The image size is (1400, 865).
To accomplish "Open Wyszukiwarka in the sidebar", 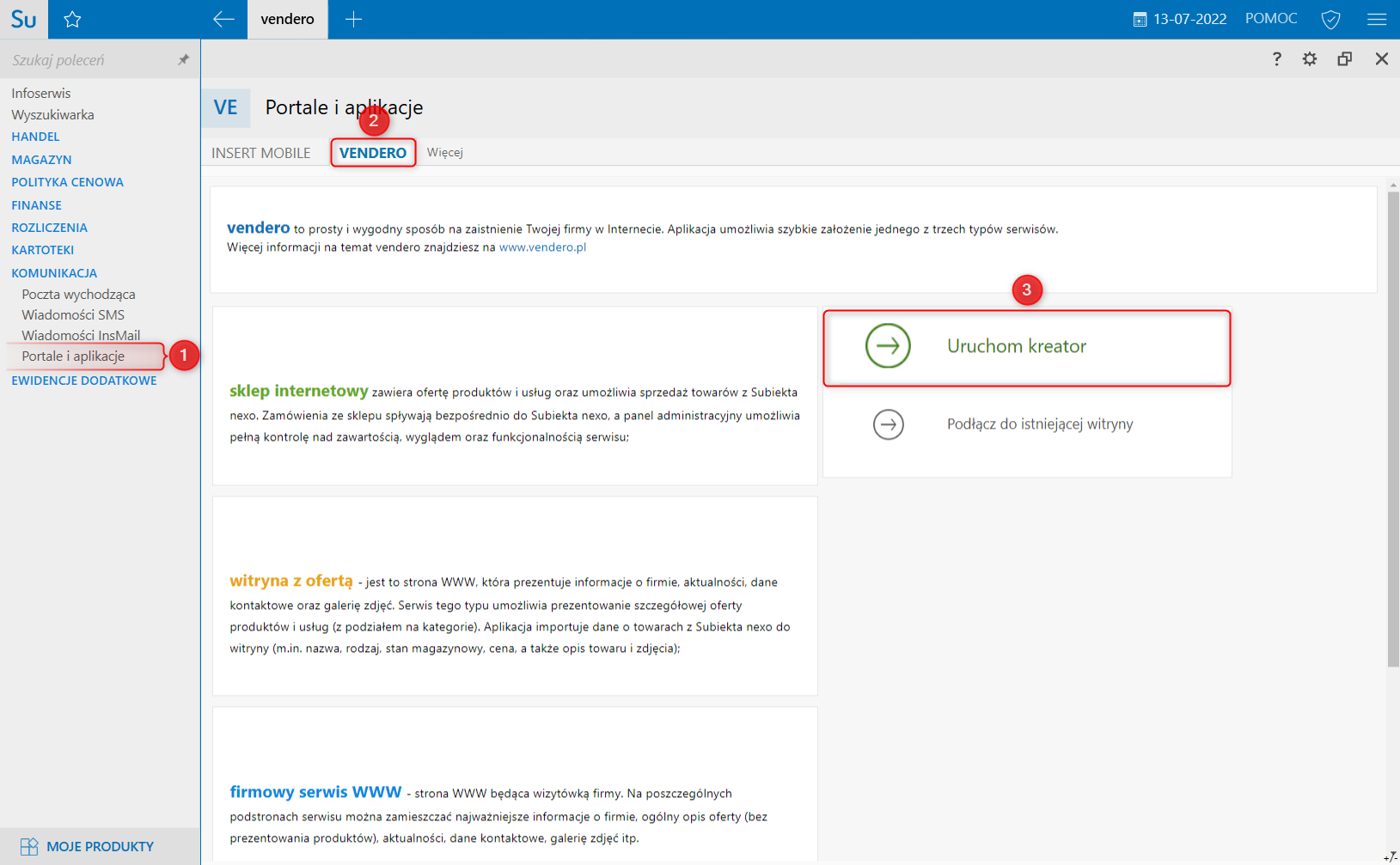I will 52,114.
